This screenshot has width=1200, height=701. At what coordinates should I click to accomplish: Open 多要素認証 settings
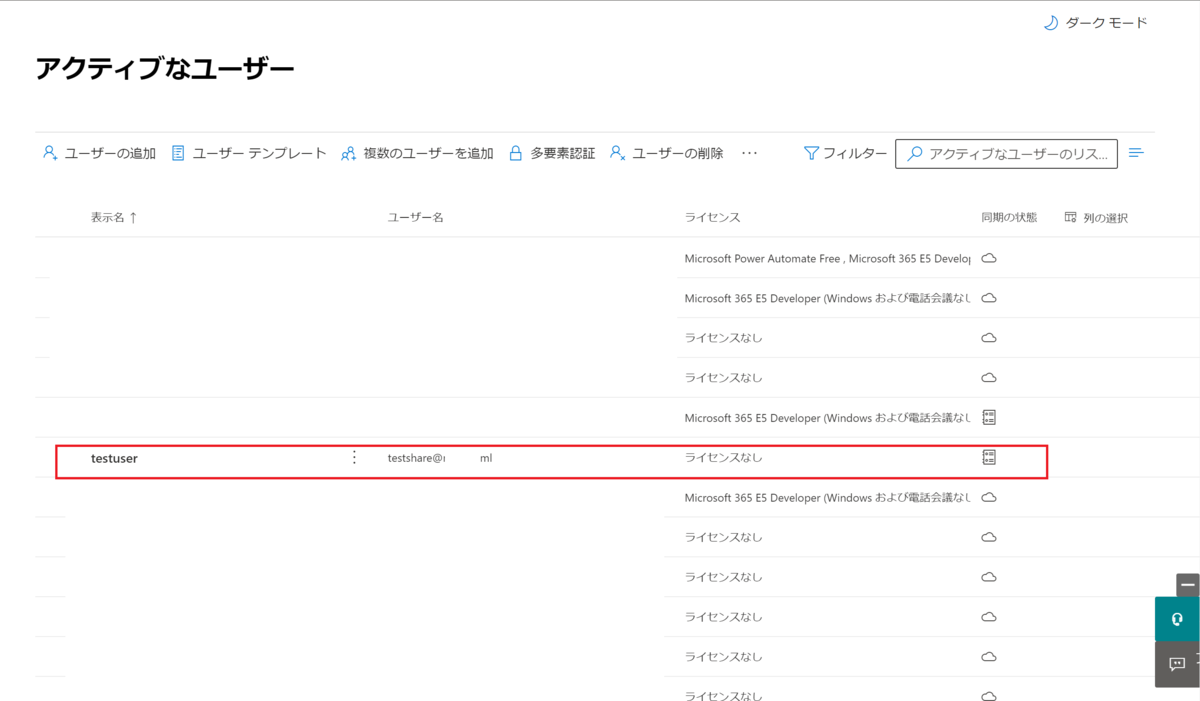pyautogui.click(x=551, y=153)
